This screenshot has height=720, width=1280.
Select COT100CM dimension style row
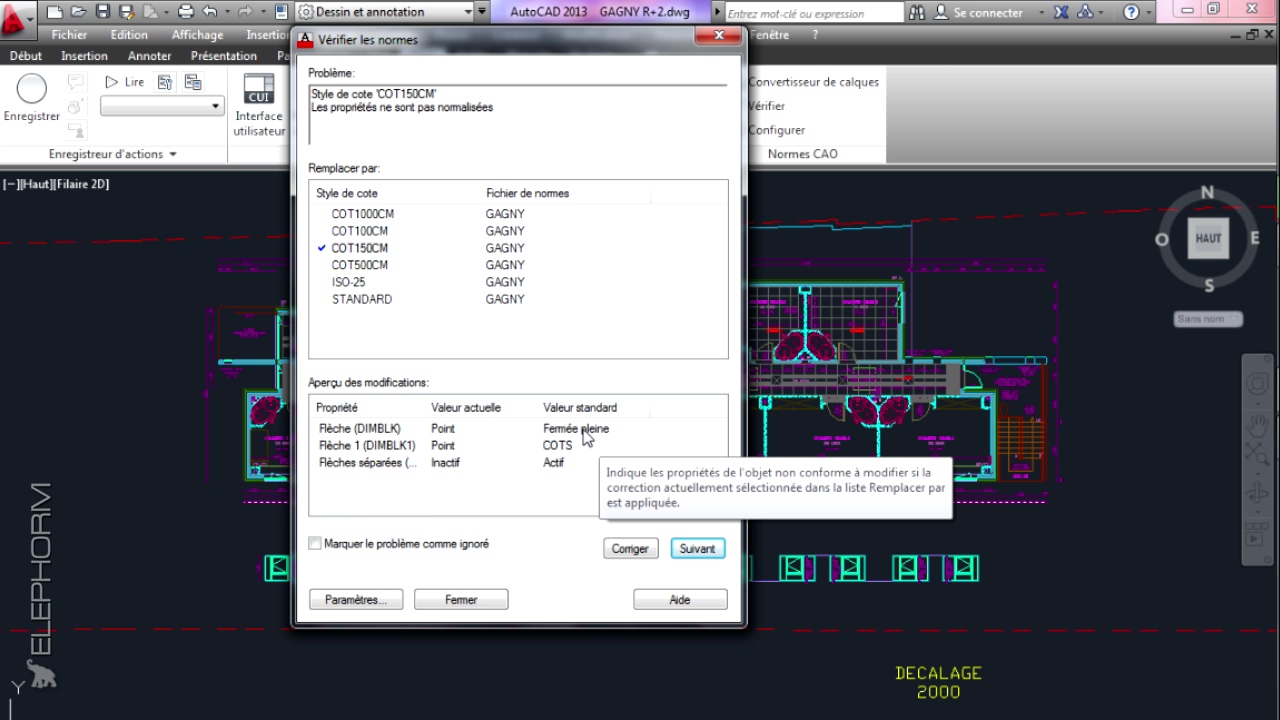click(518, 231)
